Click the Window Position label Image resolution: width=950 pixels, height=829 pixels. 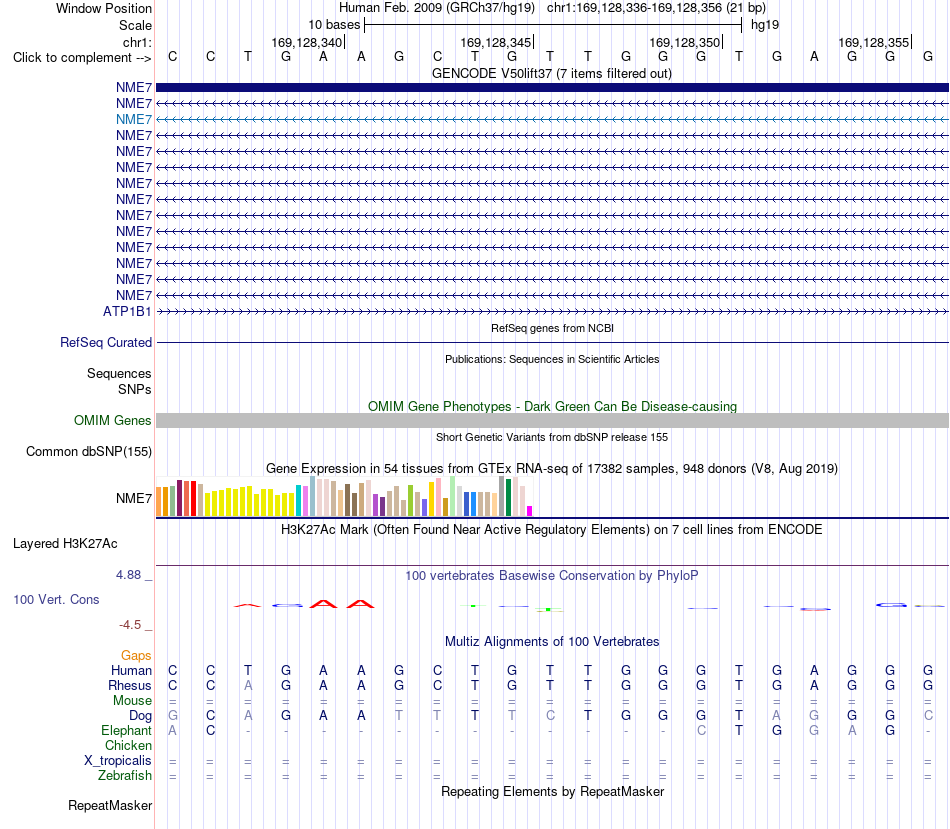click(104, 8)
